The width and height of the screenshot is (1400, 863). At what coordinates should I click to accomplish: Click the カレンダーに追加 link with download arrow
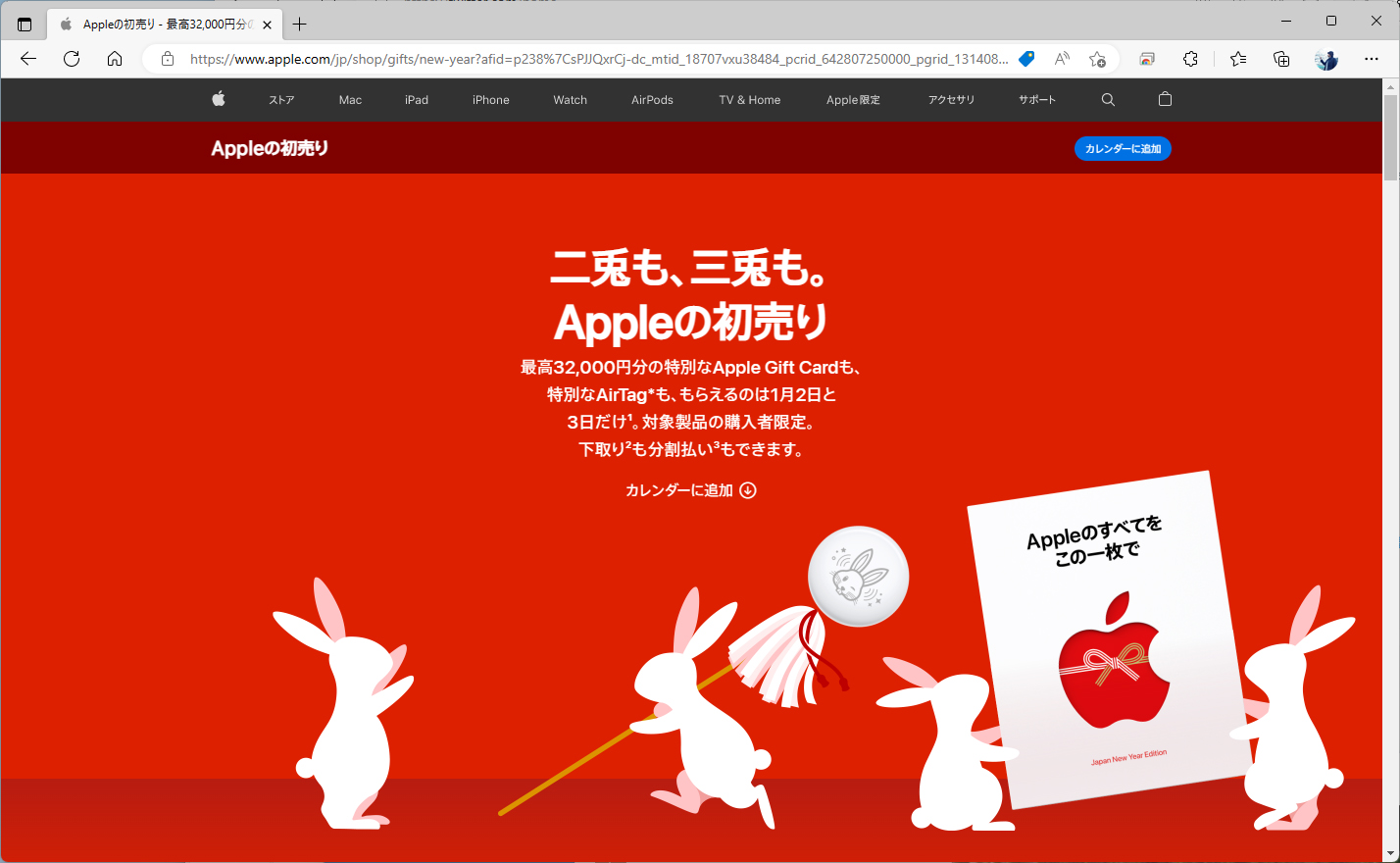(690, 489)
